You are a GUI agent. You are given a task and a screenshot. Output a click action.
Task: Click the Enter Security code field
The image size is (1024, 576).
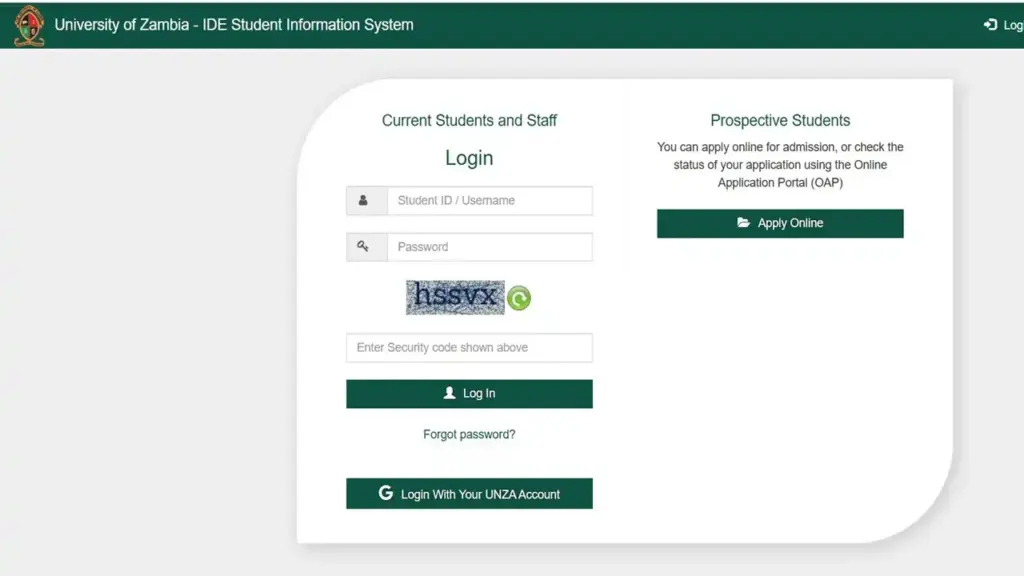[470, 347]
